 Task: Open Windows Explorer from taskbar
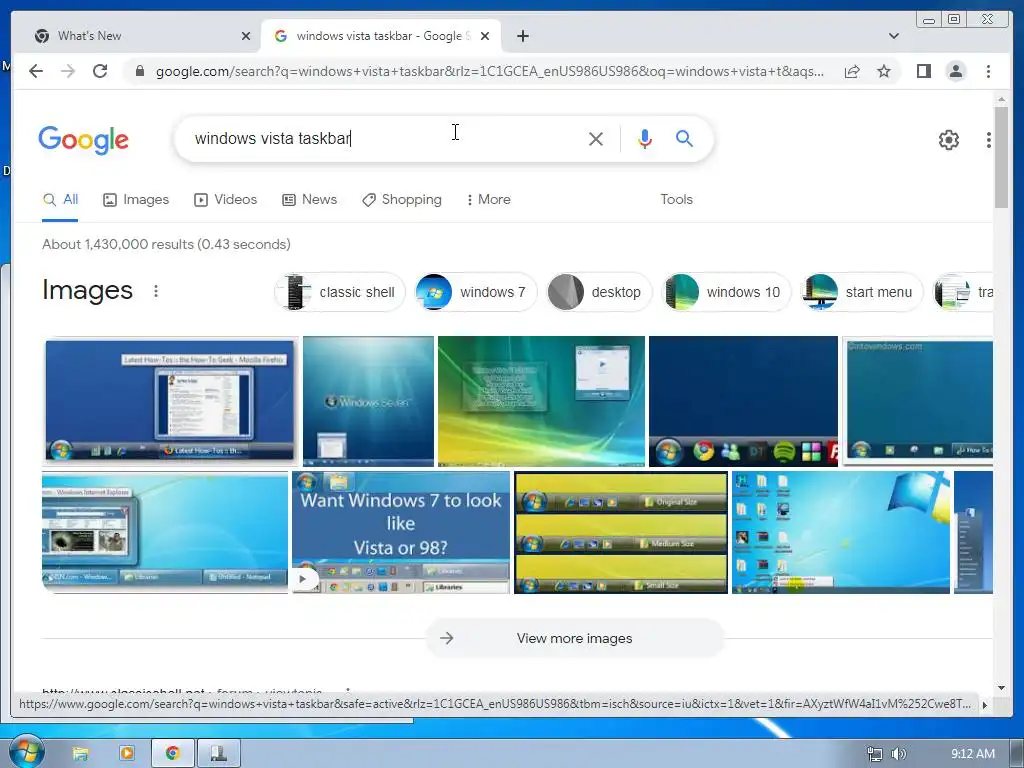(80, 754)
